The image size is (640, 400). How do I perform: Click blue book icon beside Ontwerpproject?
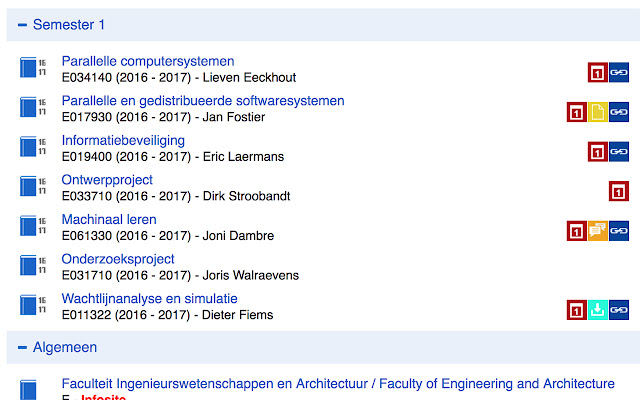28,187
